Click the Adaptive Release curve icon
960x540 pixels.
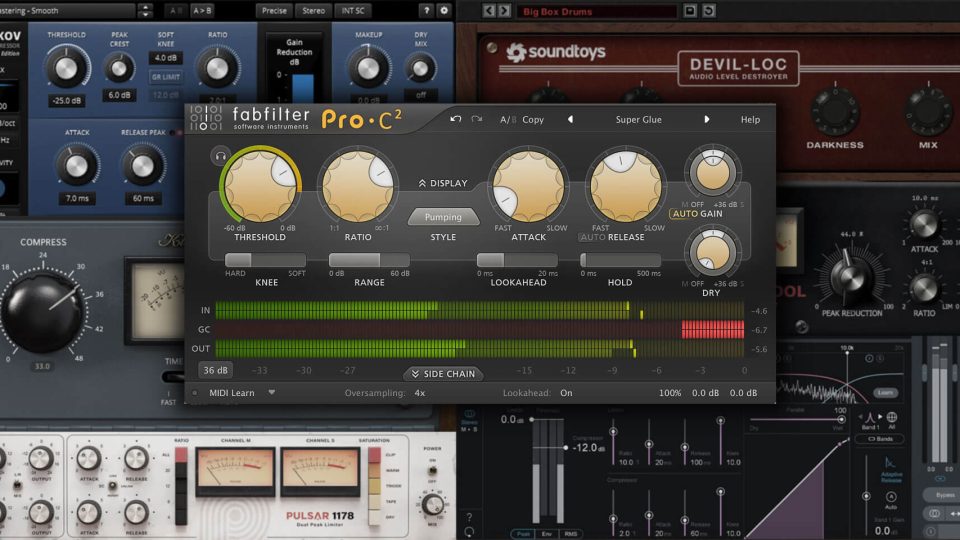point(890,463)
